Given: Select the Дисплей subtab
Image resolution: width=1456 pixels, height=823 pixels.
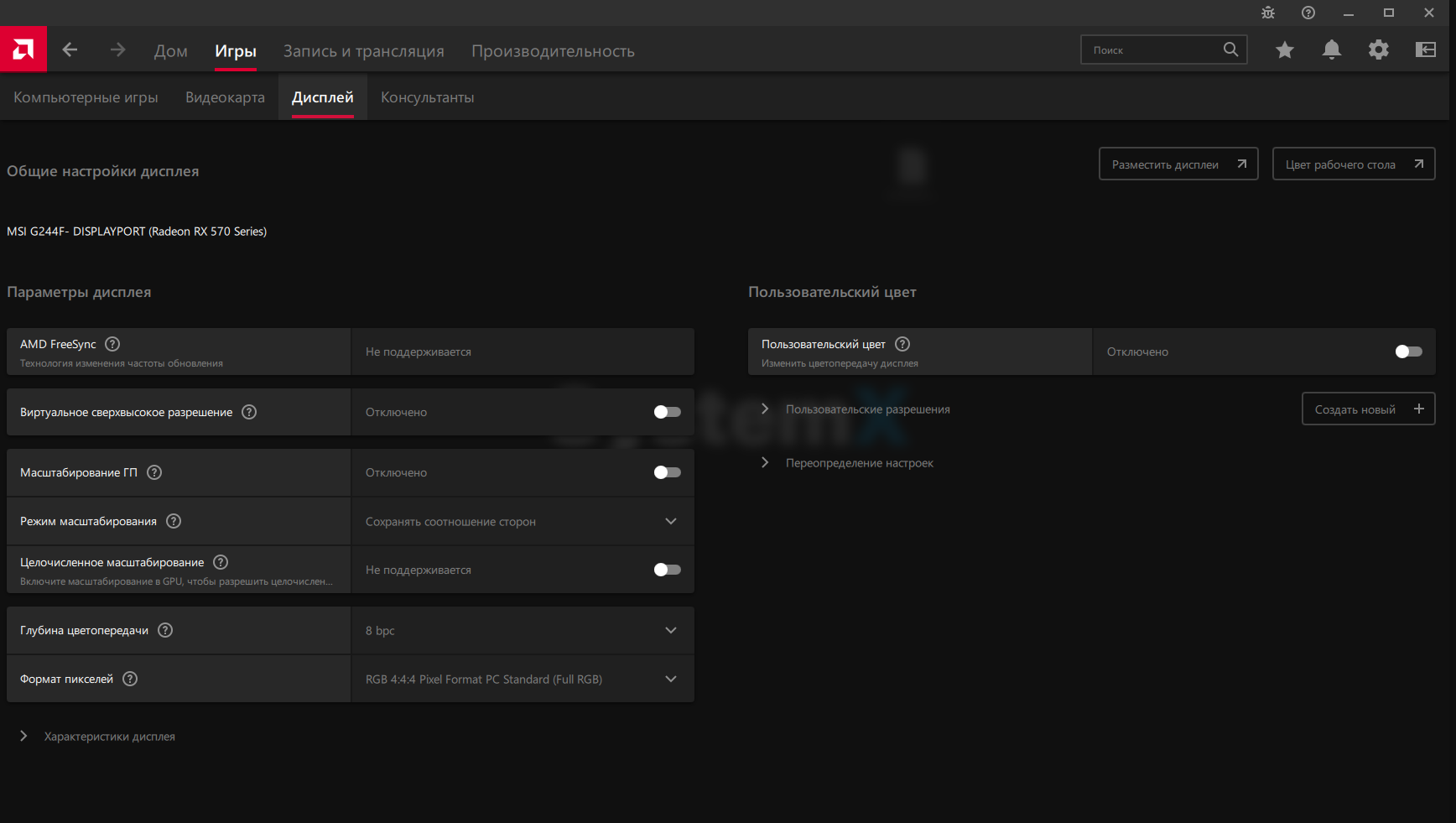Looking at the screenshot, I should [323, 97].
